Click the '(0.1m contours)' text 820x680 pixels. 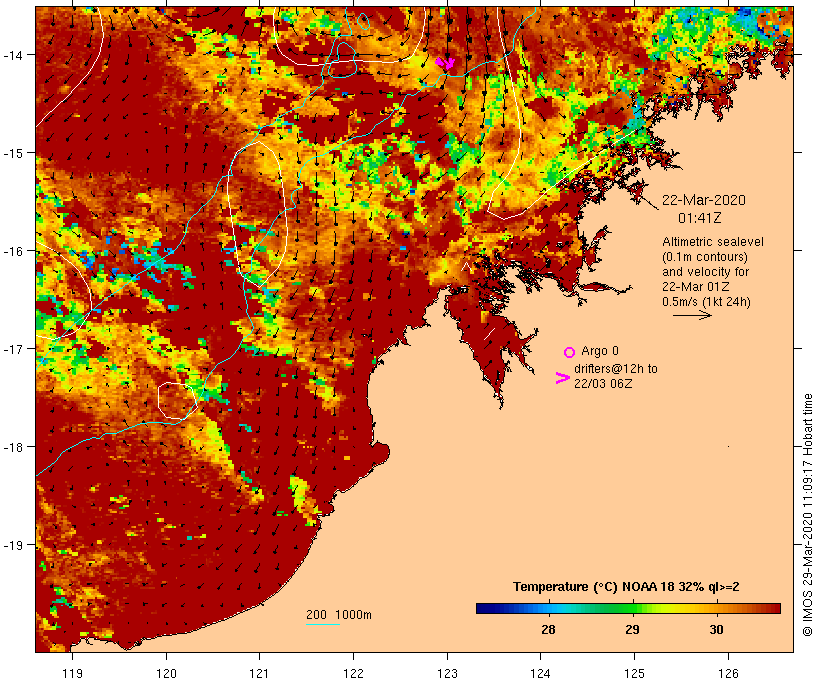pyautogui.click(x=705, y=257)
